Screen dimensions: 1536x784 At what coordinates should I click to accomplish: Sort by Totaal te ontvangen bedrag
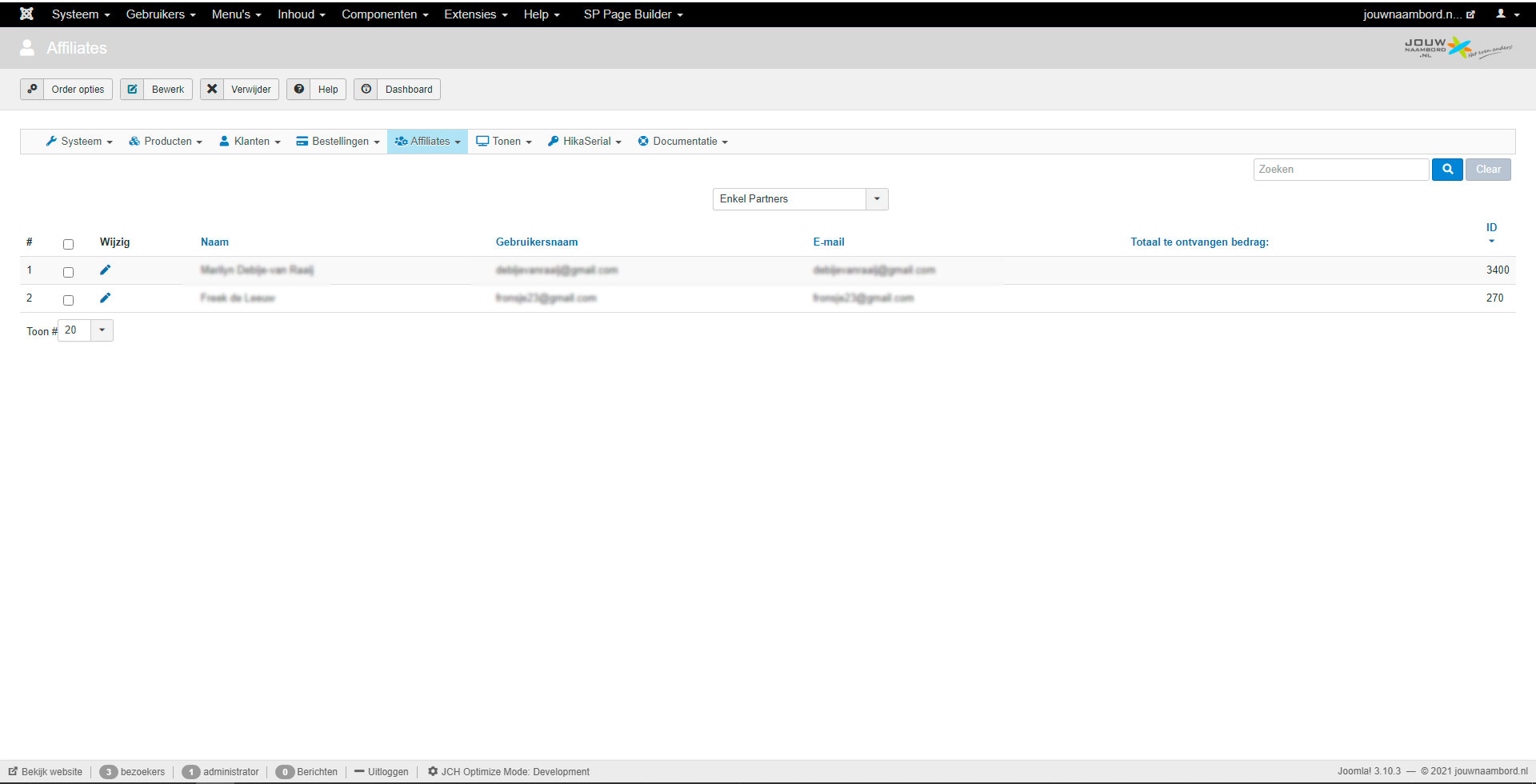pos(1199,242)
